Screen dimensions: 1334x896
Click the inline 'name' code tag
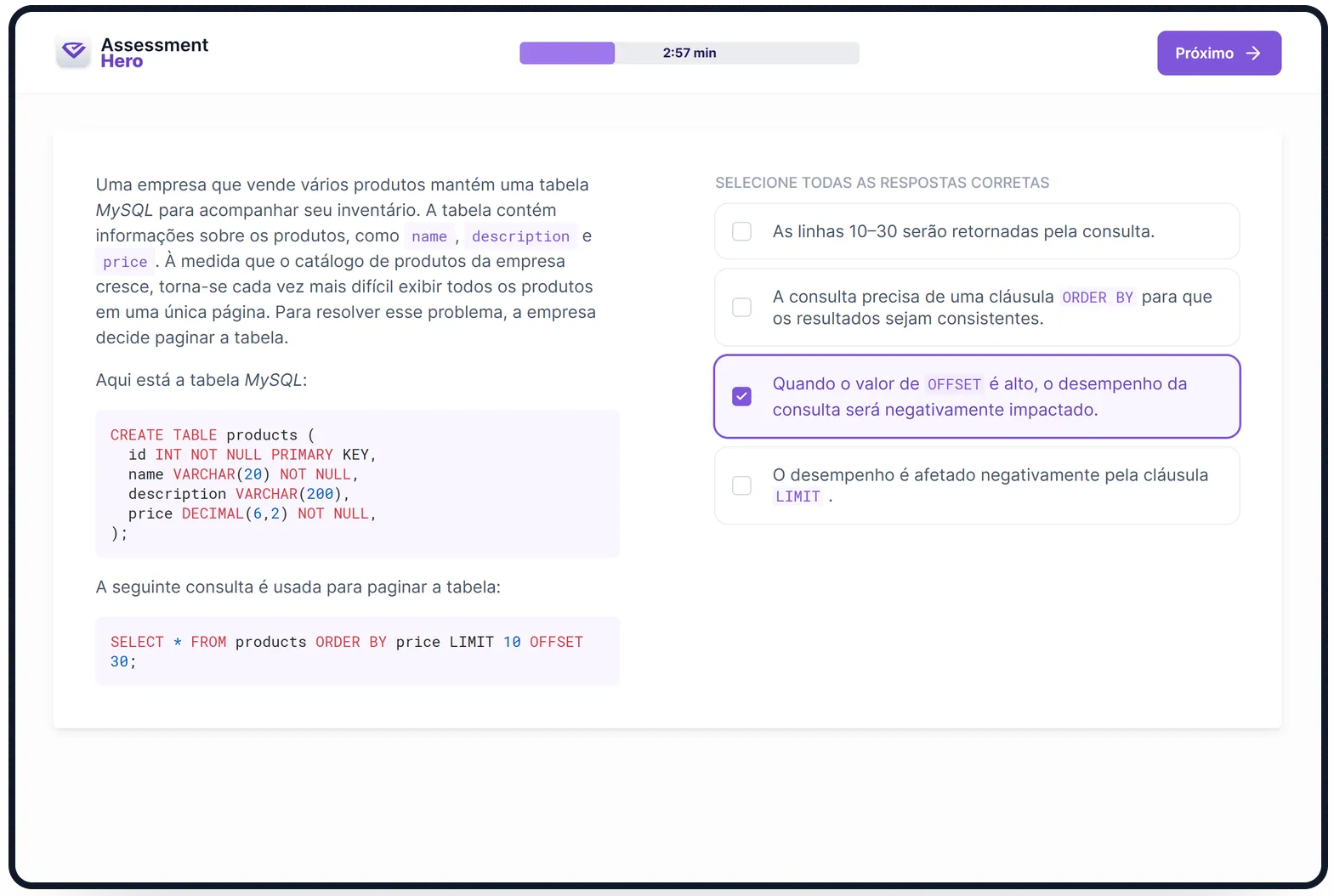tap(429, 236)
